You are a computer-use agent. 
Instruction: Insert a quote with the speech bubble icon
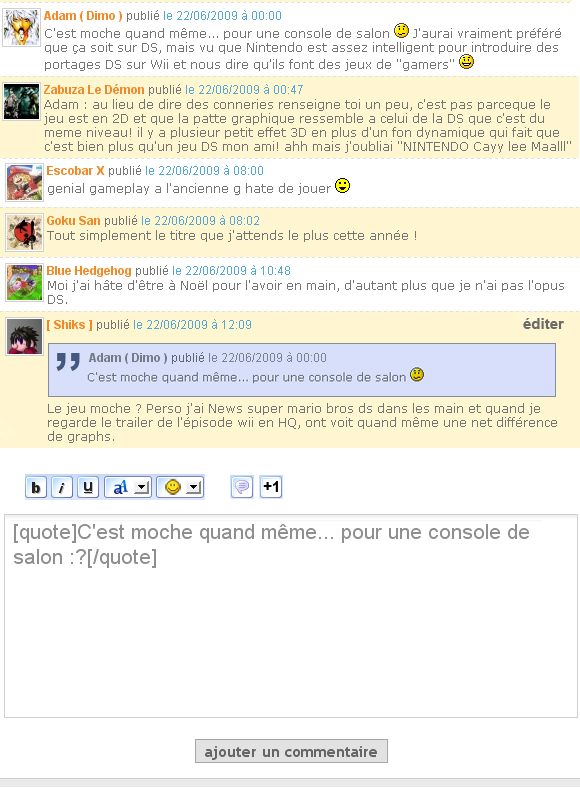(242, 487)
